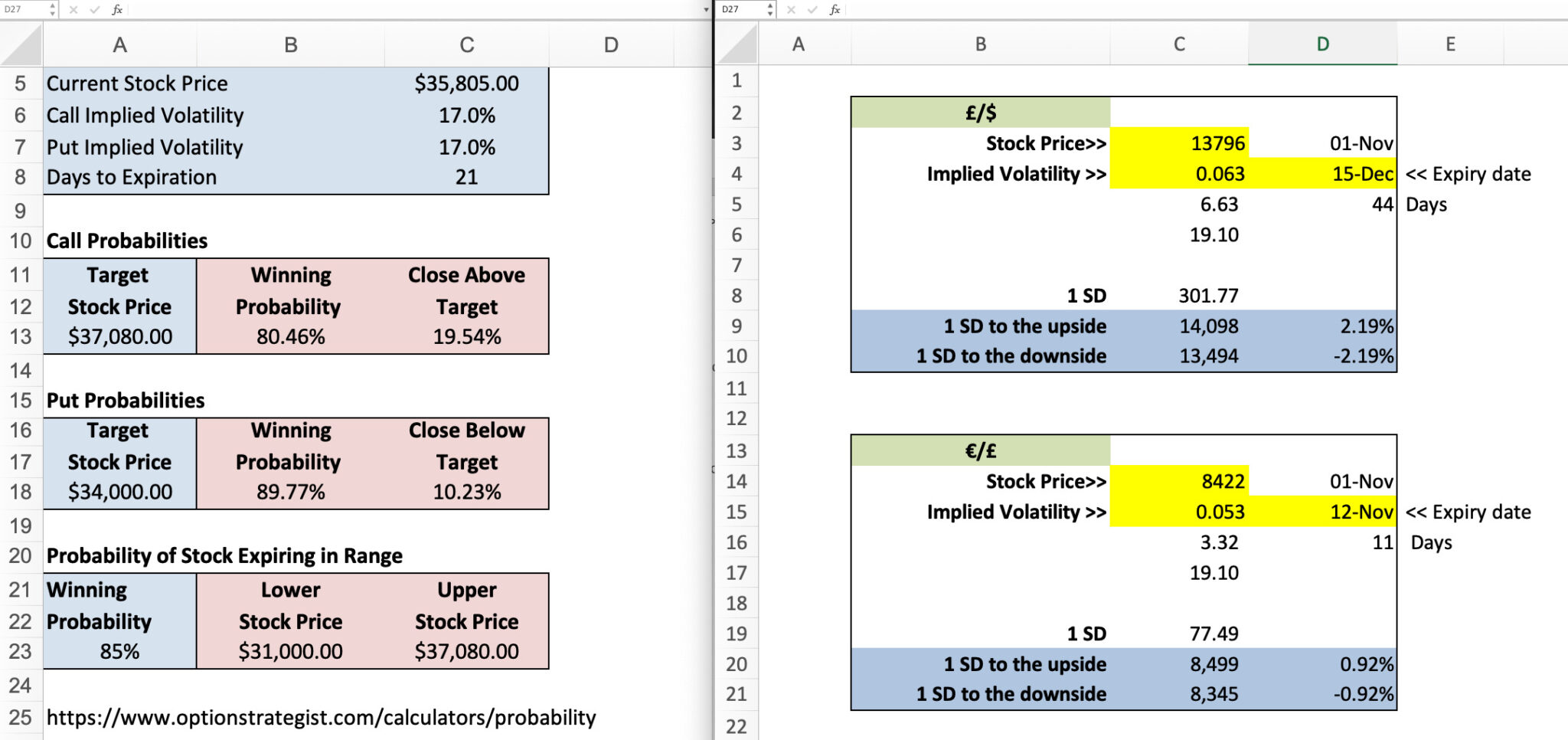Select the yellow 13796 stock price cell
1568x740 pixels.
(1179, 143)
